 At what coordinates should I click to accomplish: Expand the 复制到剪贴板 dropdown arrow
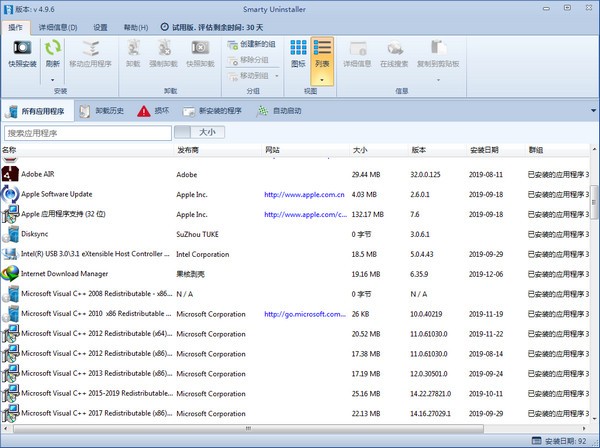point(438,80)
